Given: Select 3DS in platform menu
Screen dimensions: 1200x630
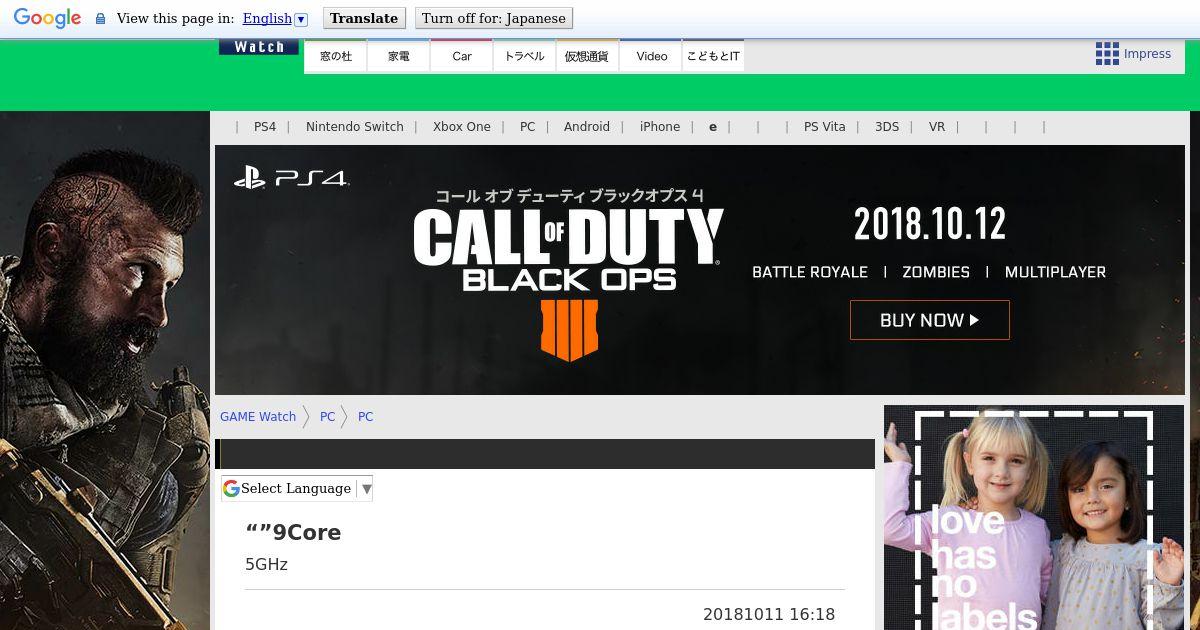Looking at the screenshot, I should [x=887, y=127].
